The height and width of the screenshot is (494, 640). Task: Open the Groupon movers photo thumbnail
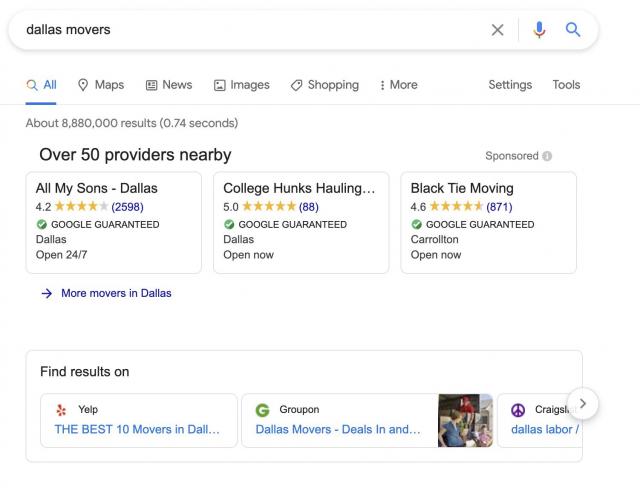pyautogui.click(x=465, y=421)
